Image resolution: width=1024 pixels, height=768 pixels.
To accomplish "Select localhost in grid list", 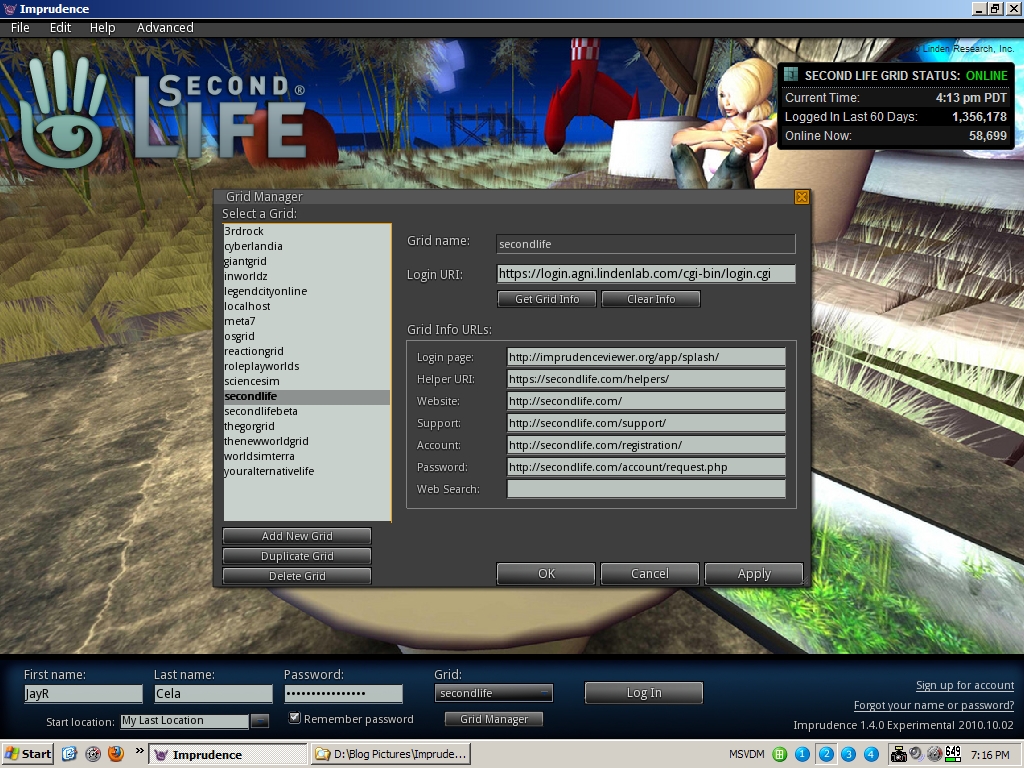I will [x=307, y=306].
